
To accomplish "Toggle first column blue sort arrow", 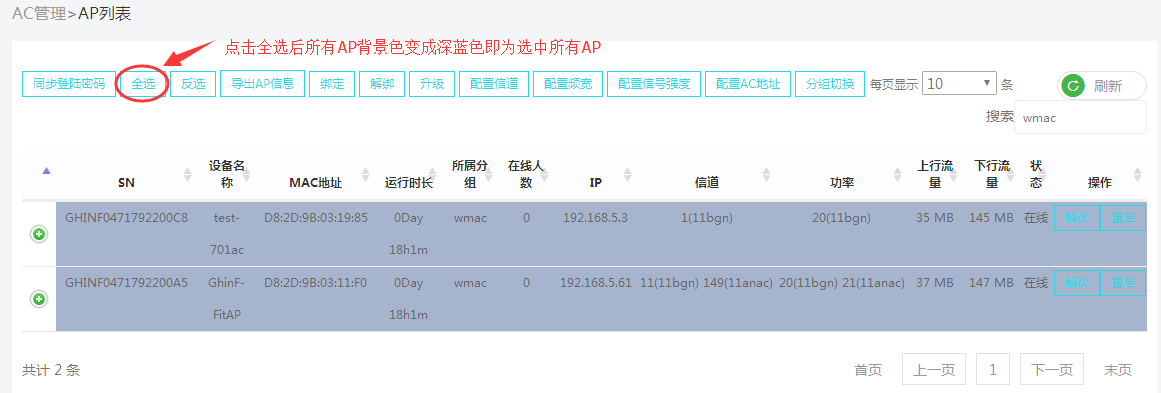I will pos(47,171).
